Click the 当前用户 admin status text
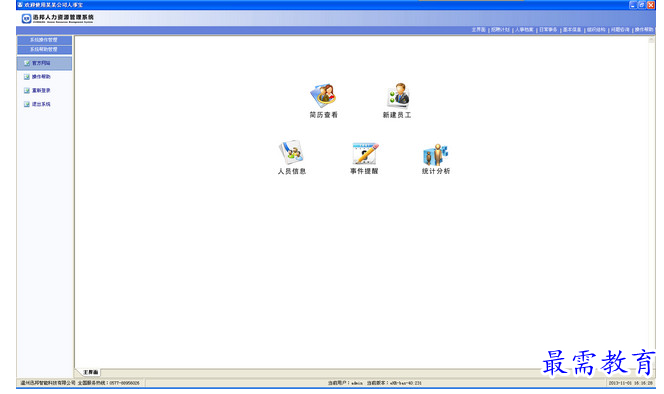Image resolution: width=664 pixels, height=394 pixels. 345,383
